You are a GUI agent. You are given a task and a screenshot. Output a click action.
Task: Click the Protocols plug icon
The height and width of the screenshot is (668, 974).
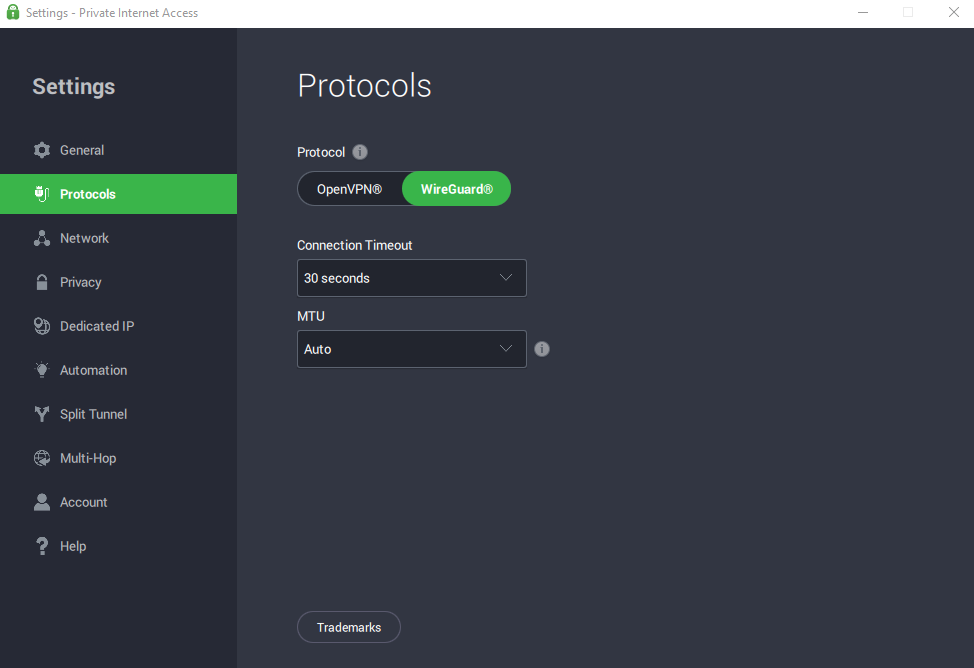[x=42, y=194]
